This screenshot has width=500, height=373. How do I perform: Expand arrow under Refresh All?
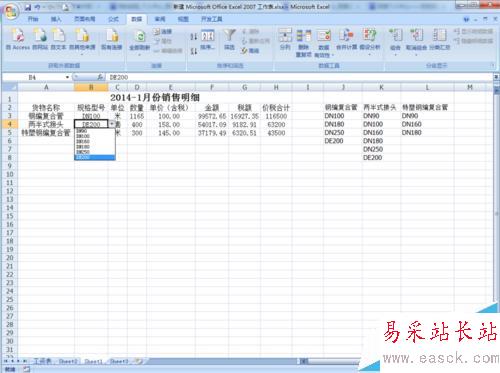140,55
